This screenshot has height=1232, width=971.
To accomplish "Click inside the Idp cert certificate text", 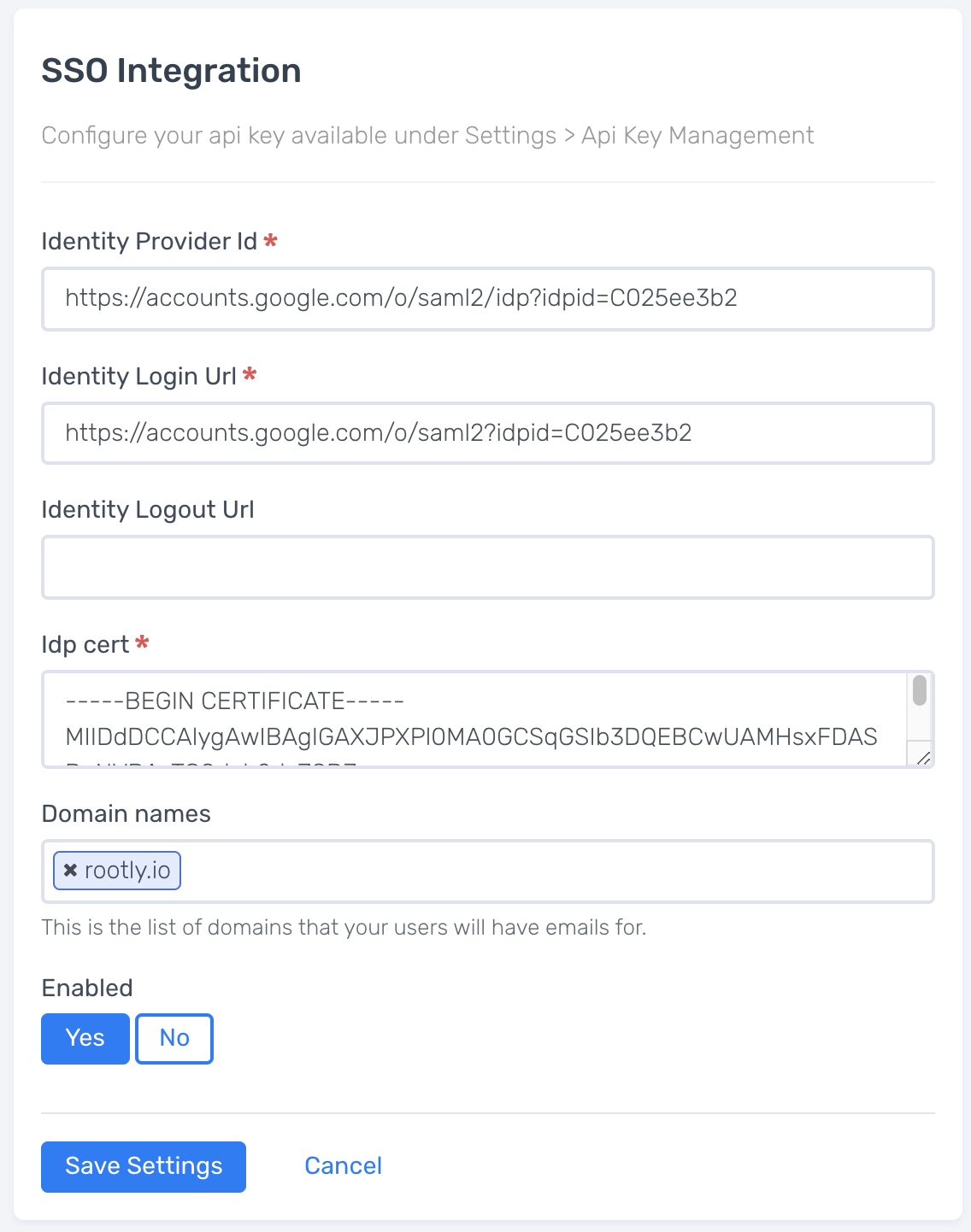I will pos(470,719).
